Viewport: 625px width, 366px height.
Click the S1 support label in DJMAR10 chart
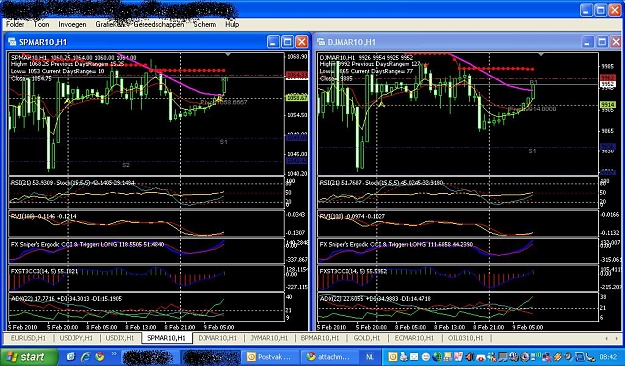(532, 151)
